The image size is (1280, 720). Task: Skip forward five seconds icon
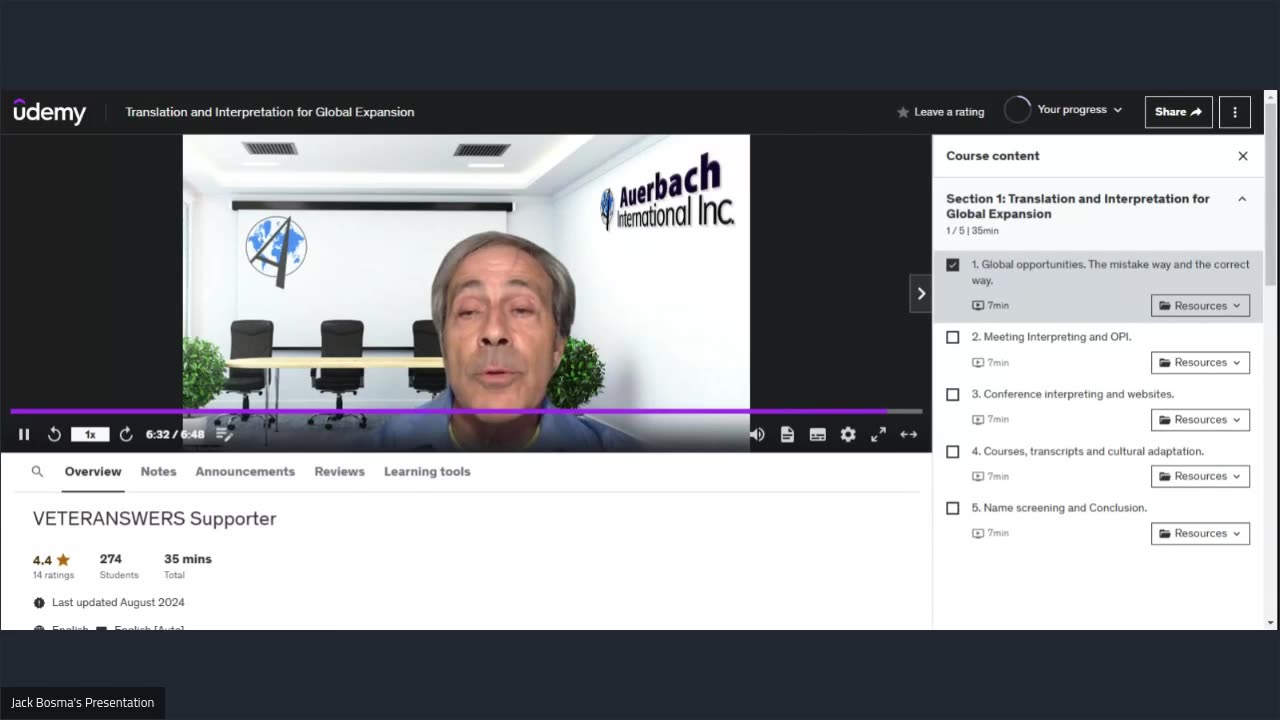(126, 434)
